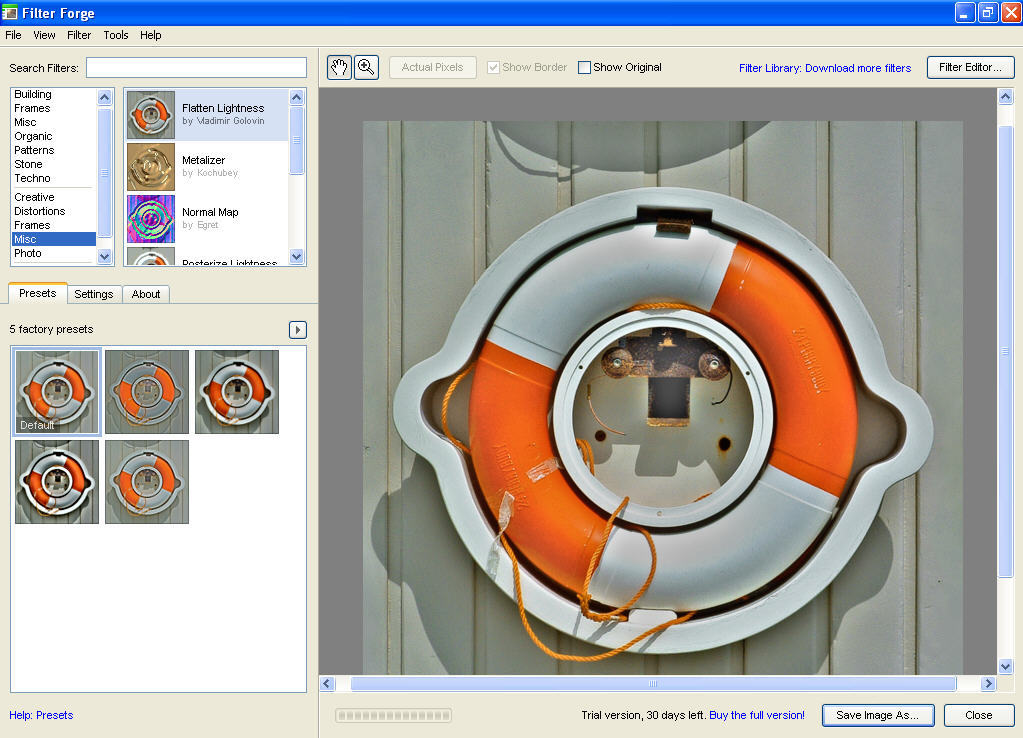Select the Creative category
Viewport: 1023px width, 738px height.
[34, 197]
